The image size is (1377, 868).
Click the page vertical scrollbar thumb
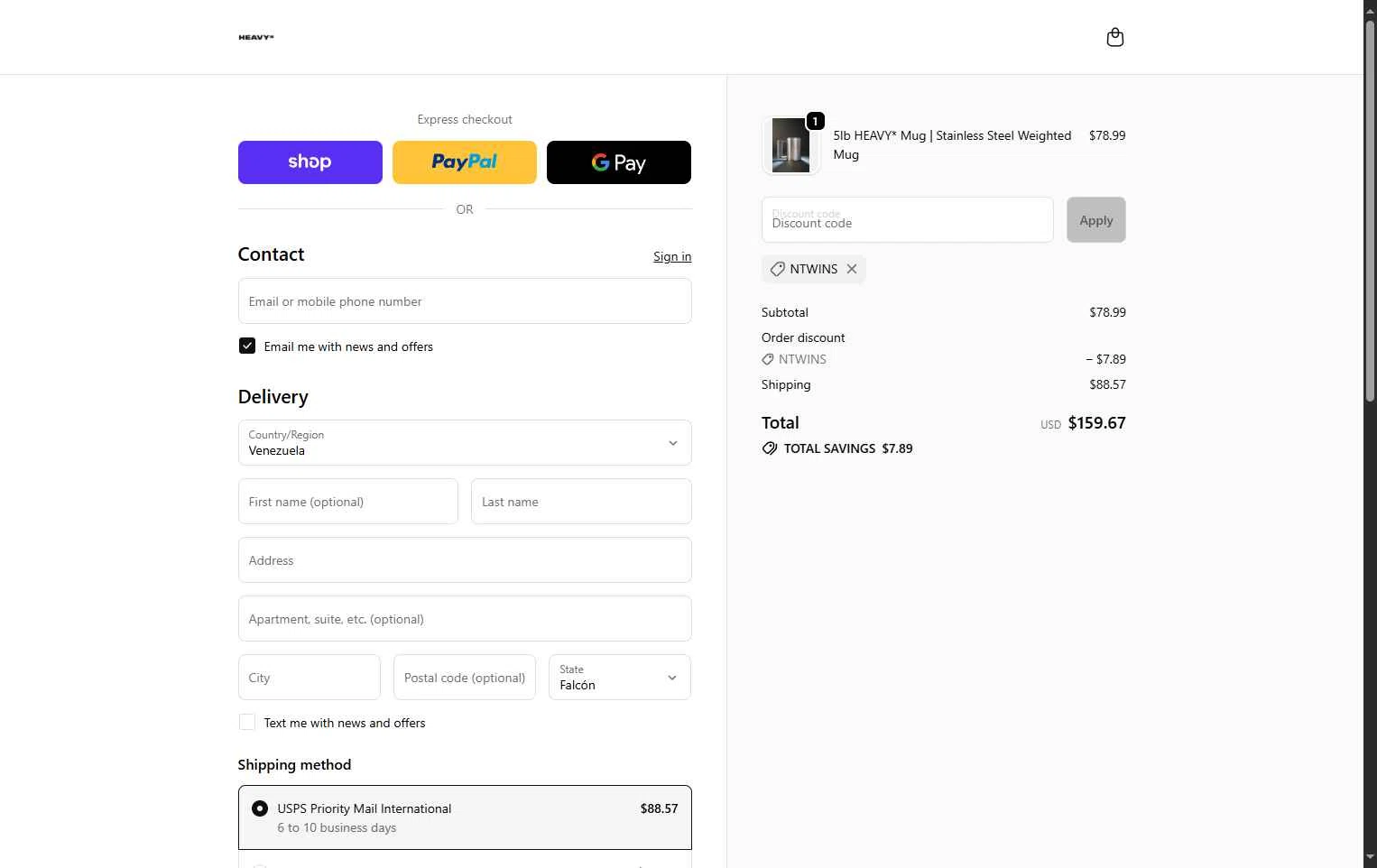[1370, 209]
